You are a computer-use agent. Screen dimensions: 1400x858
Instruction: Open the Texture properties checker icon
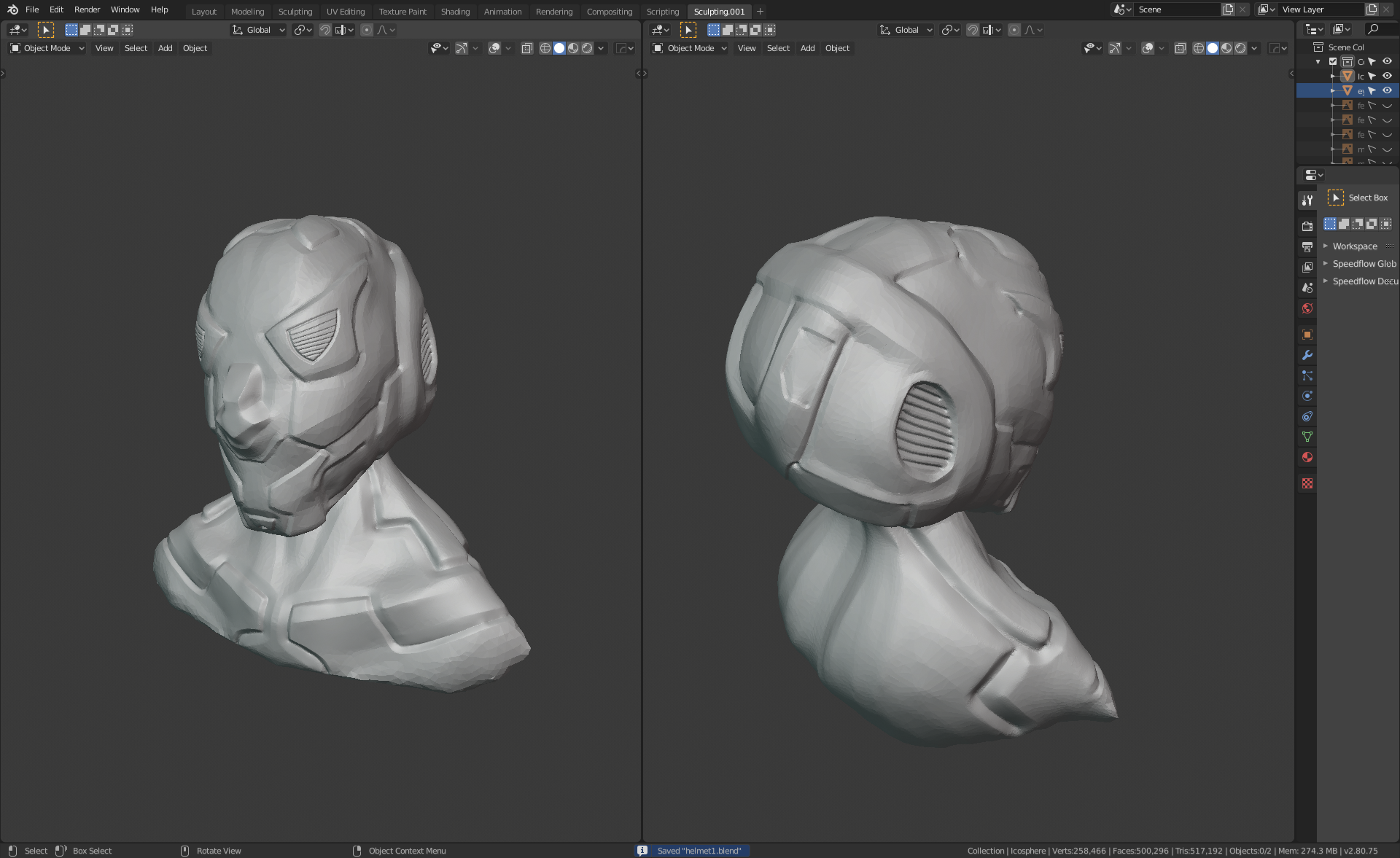point(1307,483)
